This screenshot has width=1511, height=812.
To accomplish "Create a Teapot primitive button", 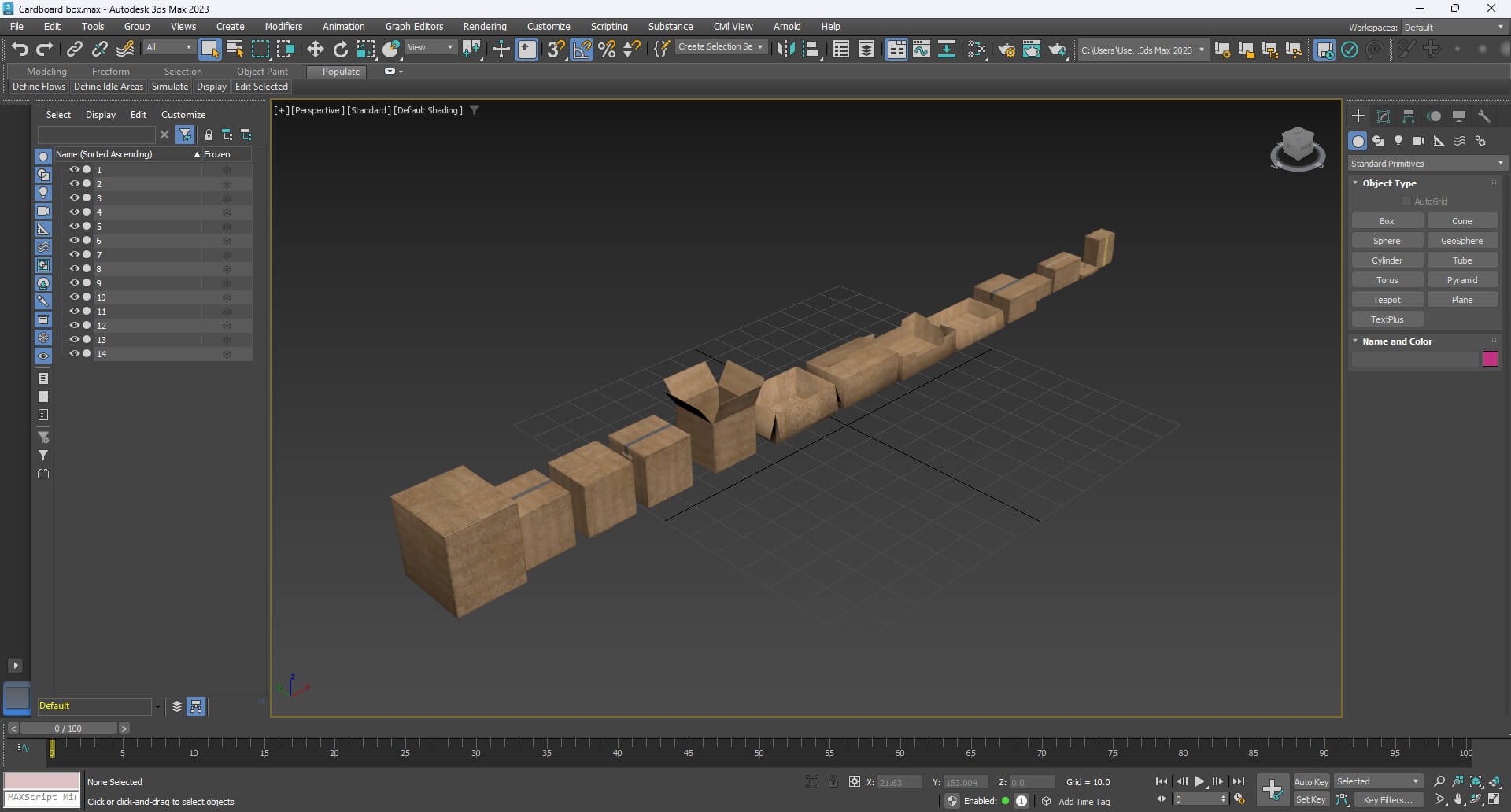I will [x=1387, y=300].
